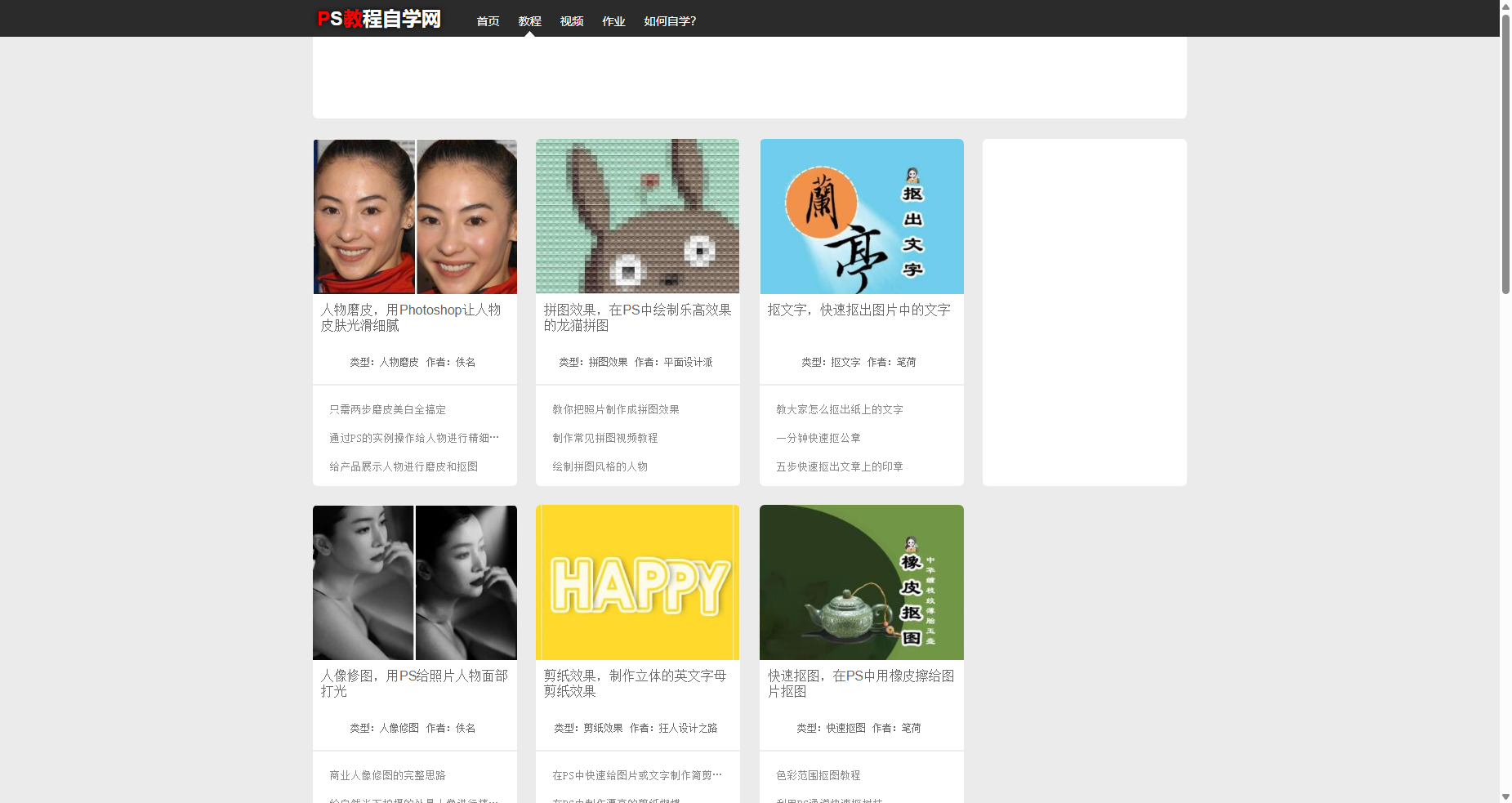Open the 如何自学? navigation item
1512x803 pixels.
pos(670,21)
